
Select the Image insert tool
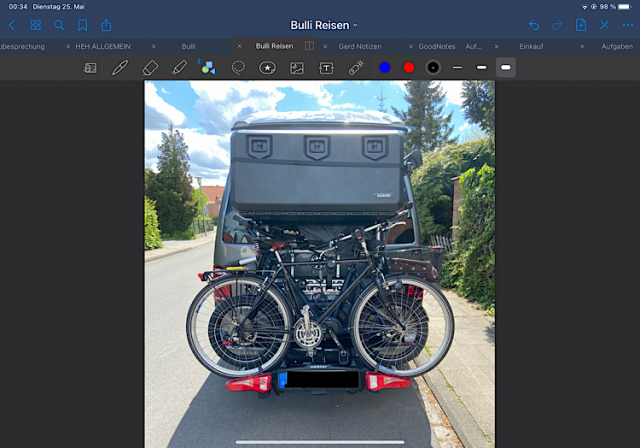297,67
